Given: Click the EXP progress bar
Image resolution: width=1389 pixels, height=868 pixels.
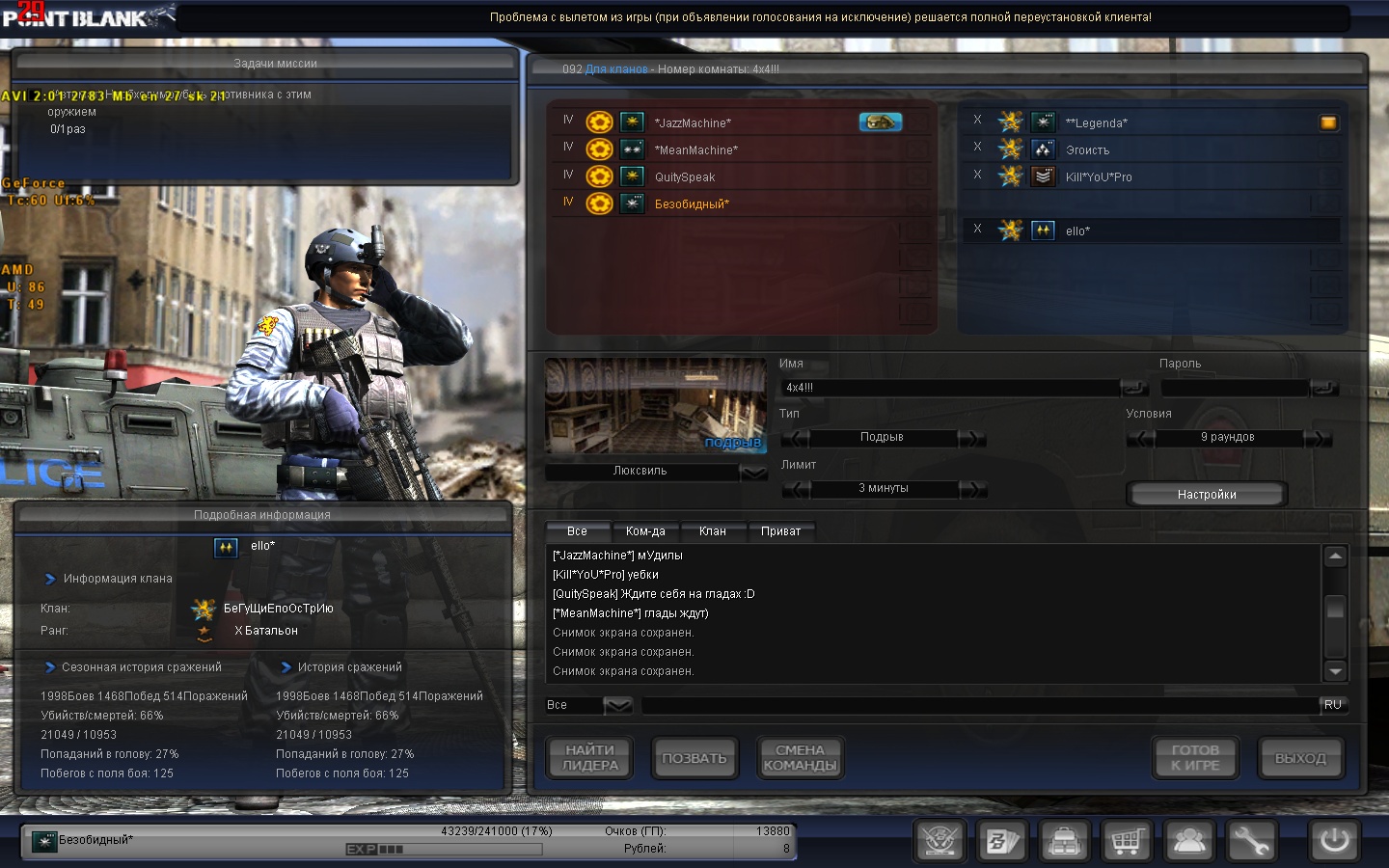Looking at the screenshot, I should point(444,850).
